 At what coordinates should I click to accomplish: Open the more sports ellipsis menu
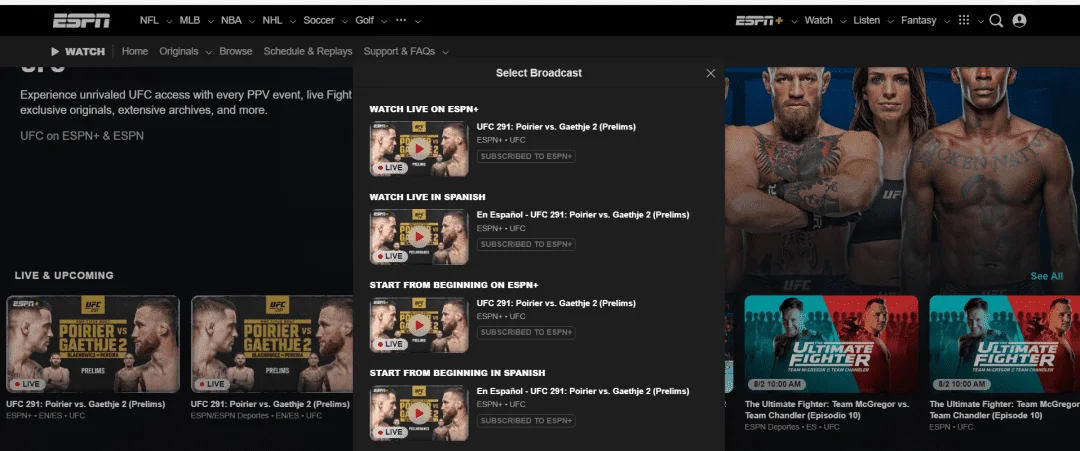click(x=401, y=21)
